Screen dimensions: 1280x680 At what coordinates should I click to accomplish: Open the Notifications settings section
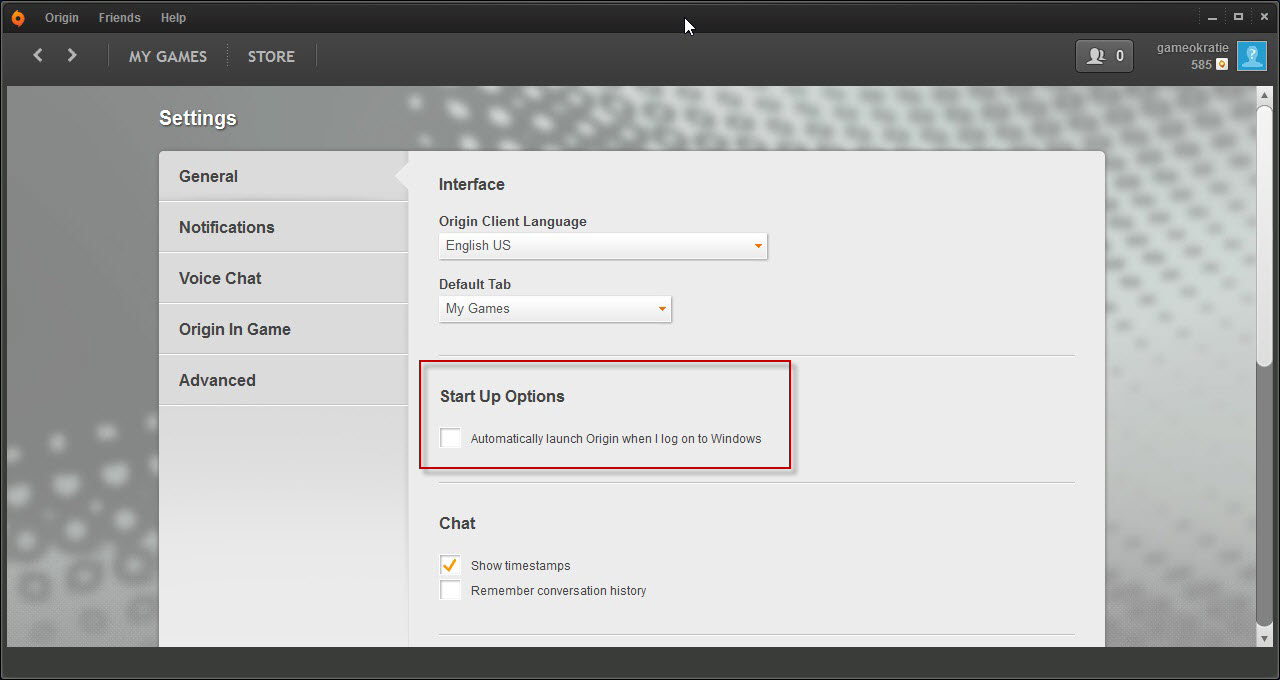[x=283, y=227]
